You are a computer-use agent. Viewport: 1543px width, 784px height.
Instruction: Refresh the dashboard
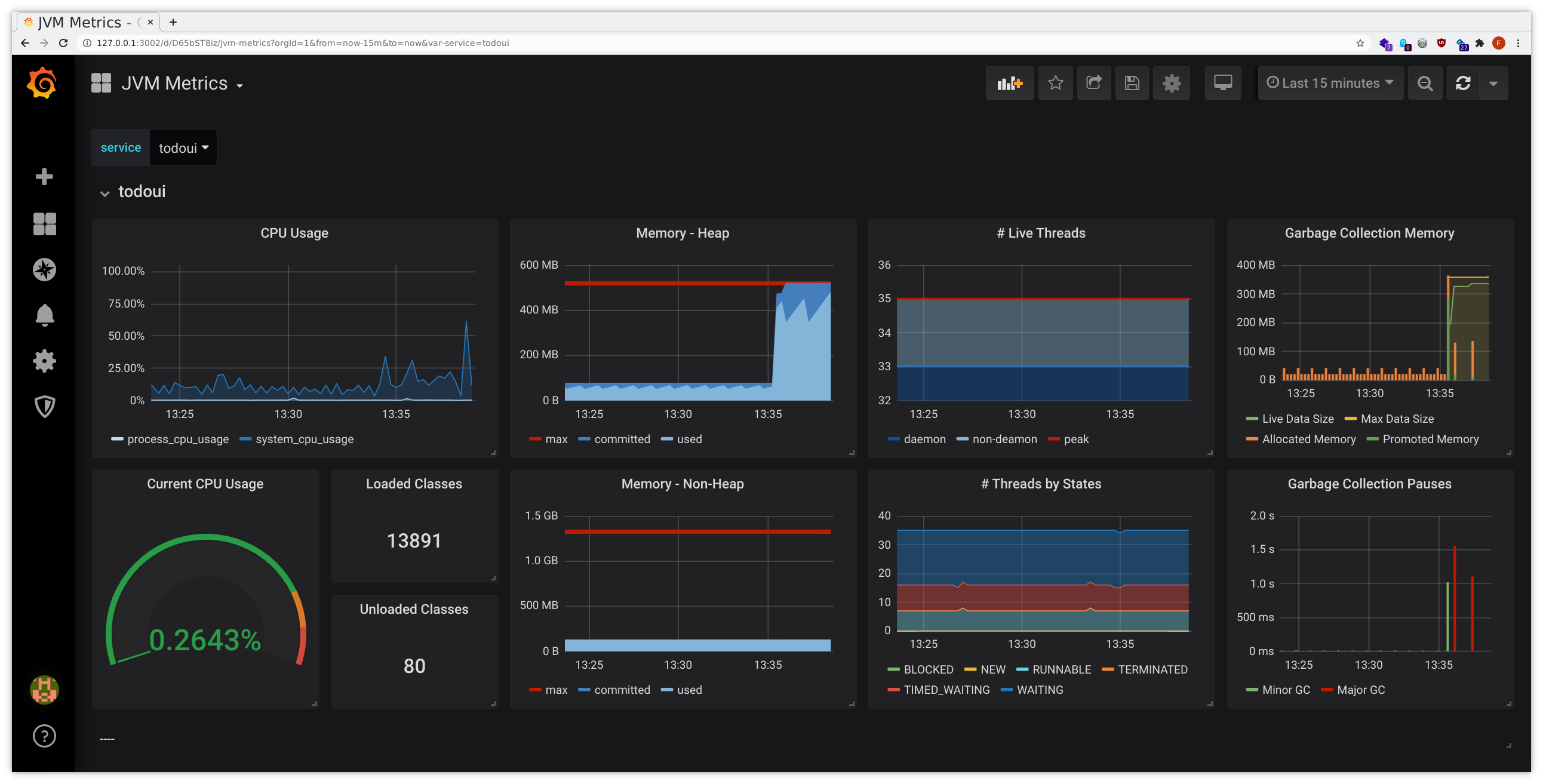(1464, 83)
